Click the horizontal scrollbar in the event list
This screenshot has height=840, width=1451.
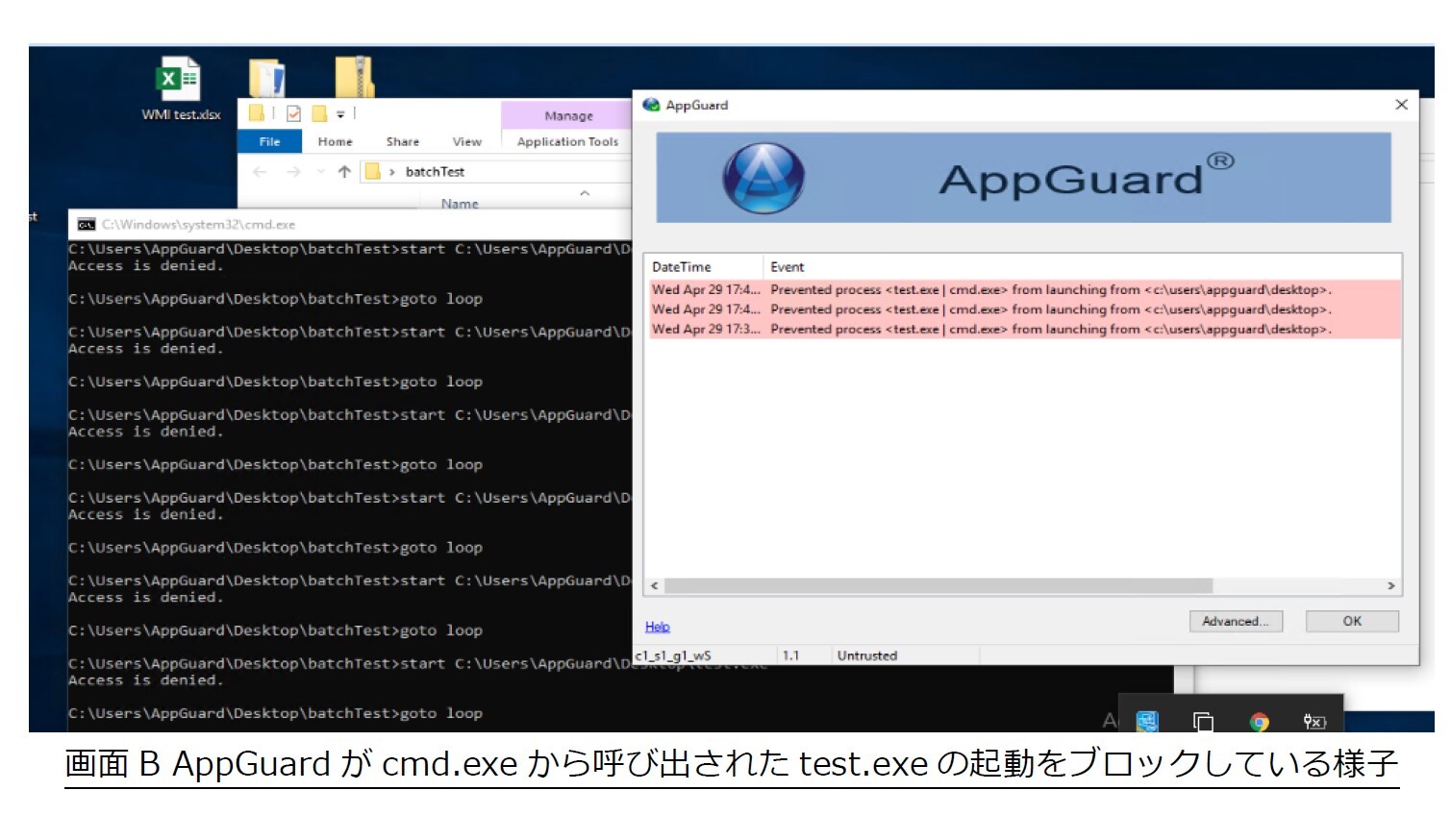(938, 585)
